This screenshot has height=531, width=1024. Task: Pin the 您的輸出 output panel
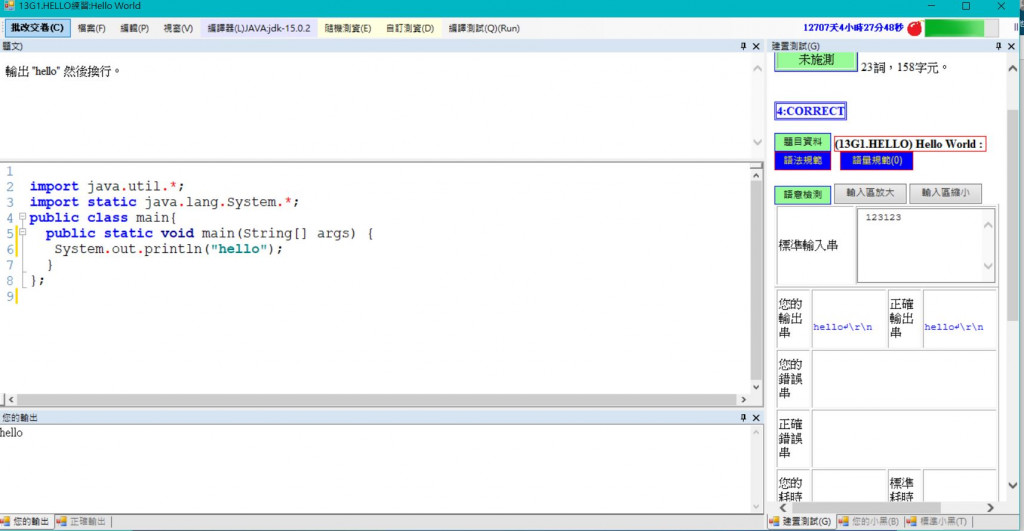tap(743, 417)
